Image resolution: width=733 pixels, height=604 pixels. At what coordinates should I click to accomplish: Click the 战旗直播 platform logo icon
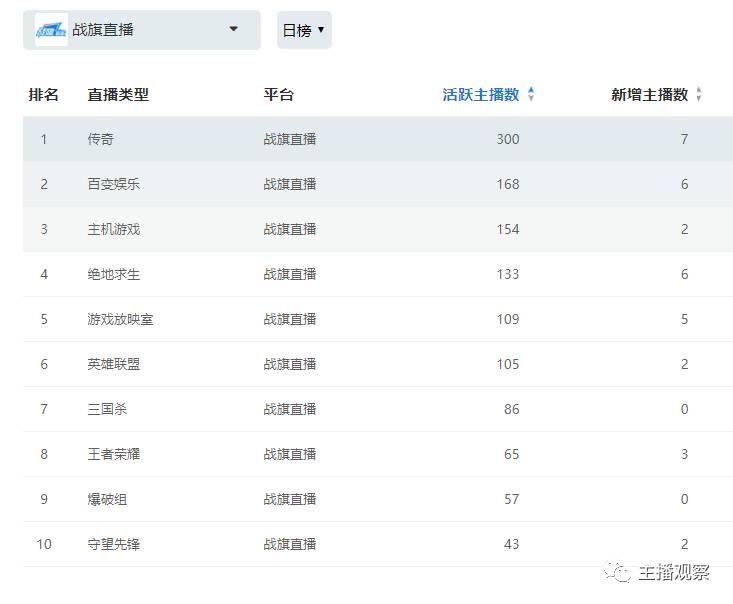point(51,30)
